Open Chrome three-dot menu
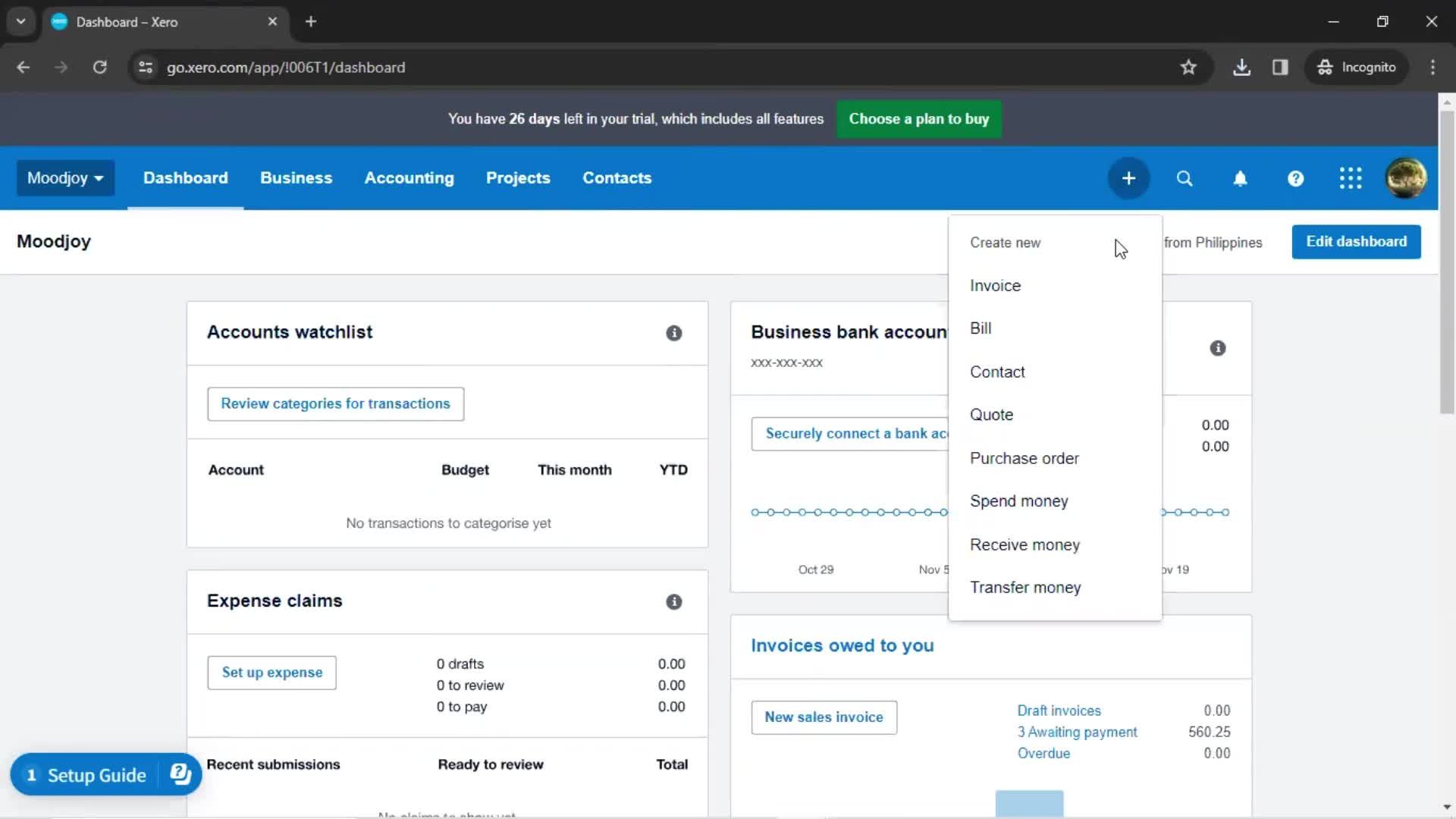Viewport: 1456px width, 819px height. pos(1432,67)
